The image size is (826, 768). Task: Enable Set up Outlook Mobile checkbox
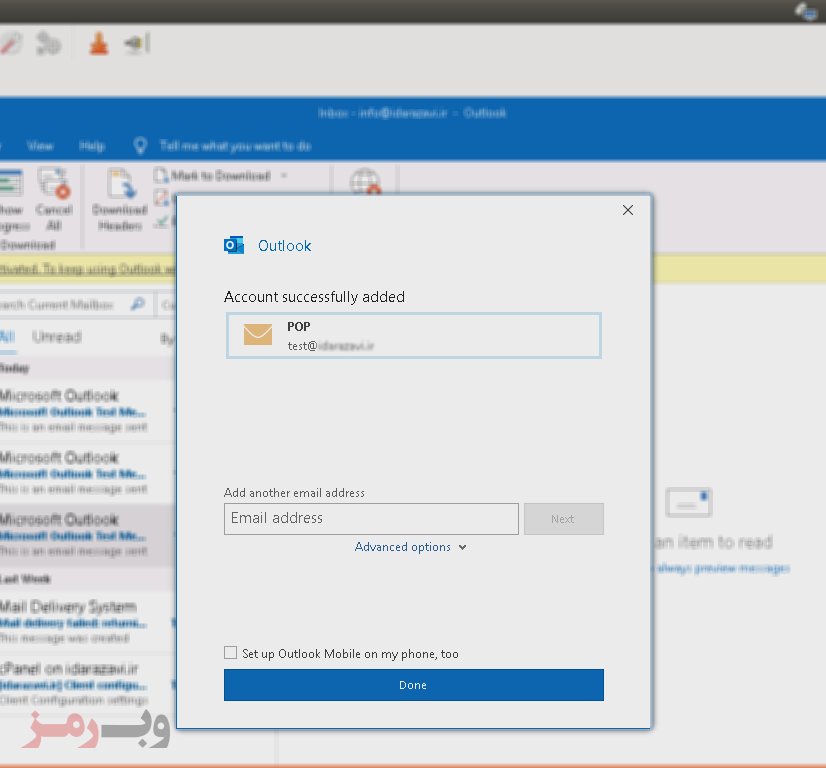[x=230, y=653]
